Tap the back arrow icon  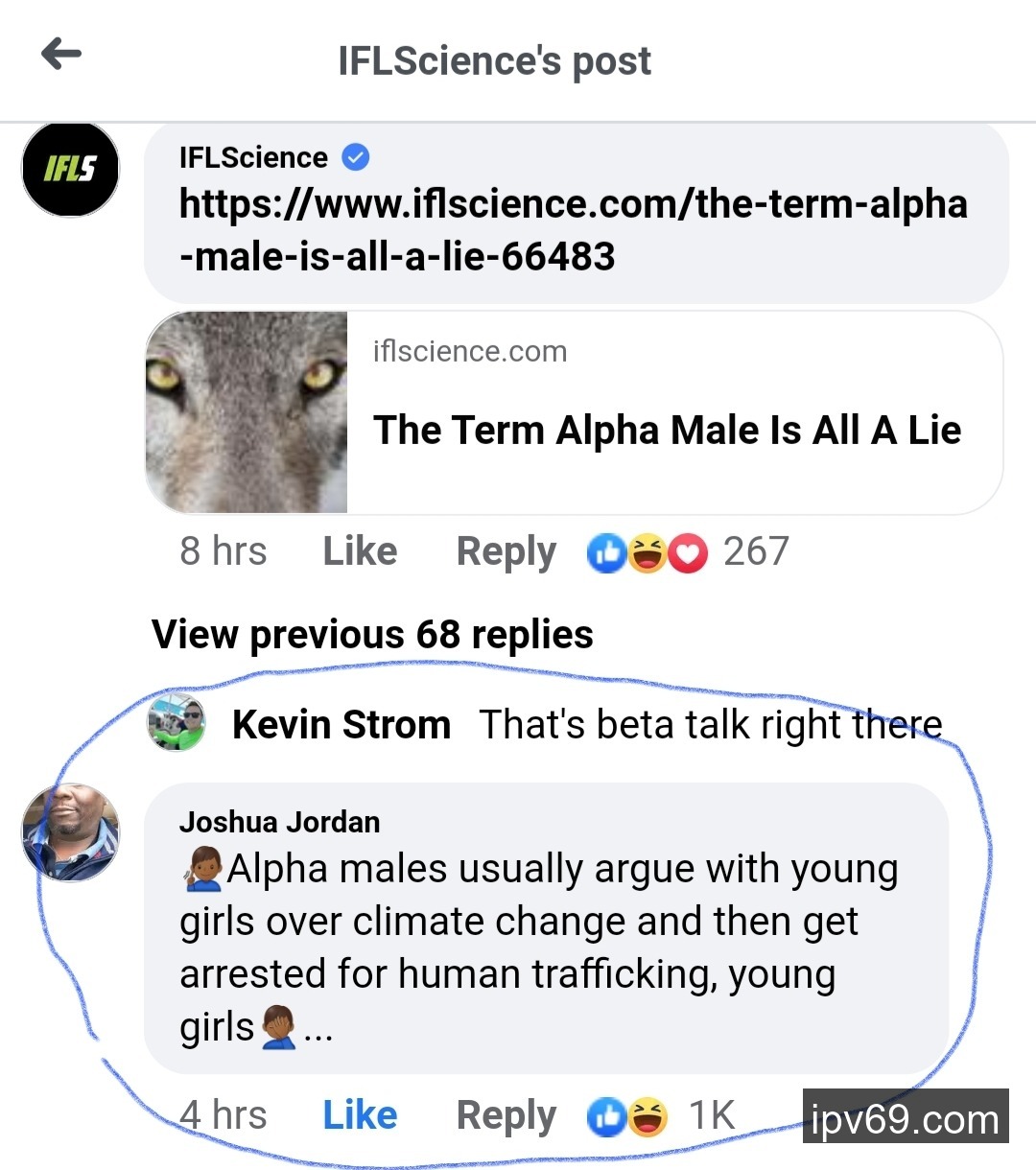point(61,54)
